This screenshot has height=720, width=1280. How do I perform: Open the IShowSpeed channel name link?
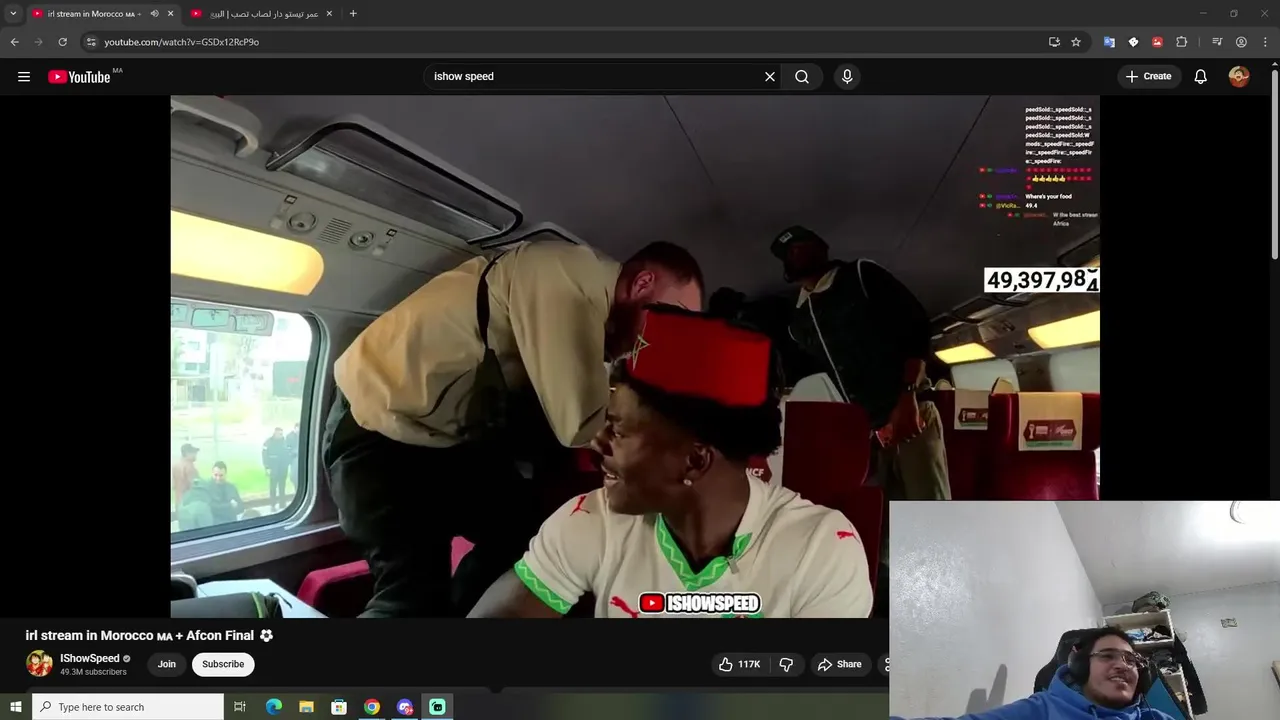[x=90, y=658]
